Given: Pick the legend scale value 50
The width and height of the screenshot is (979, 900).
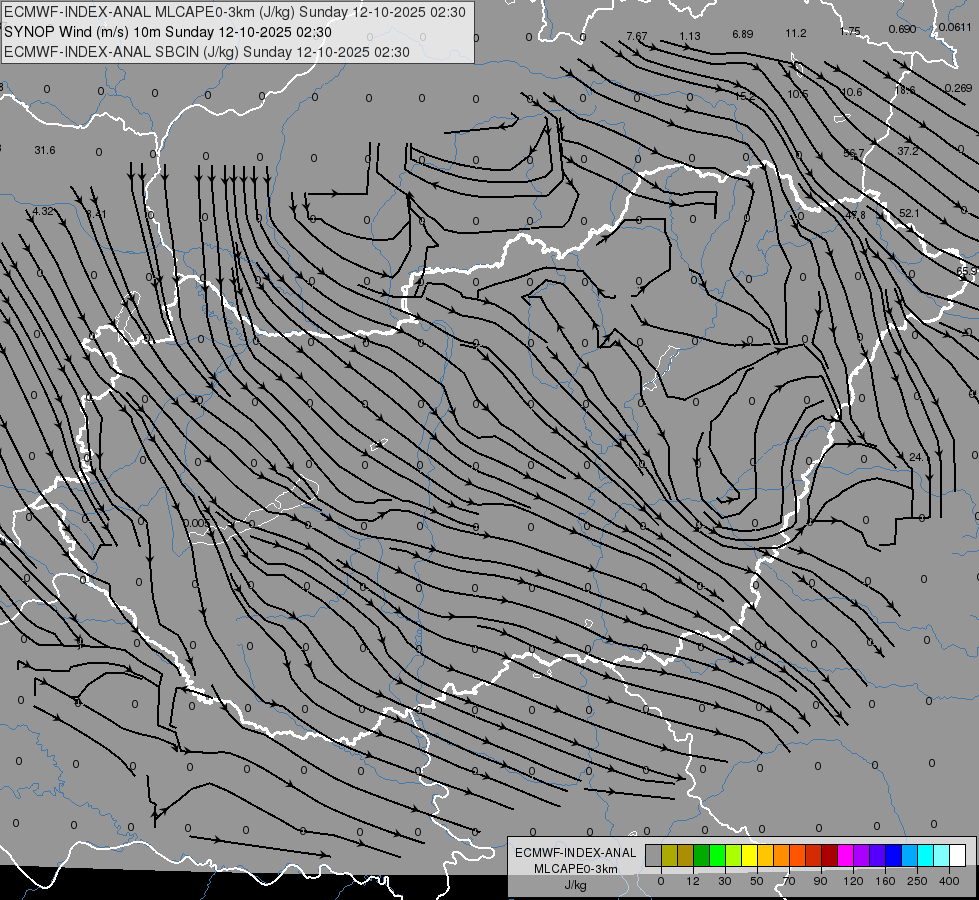Looking at the screenshot, I should [757, 881].
